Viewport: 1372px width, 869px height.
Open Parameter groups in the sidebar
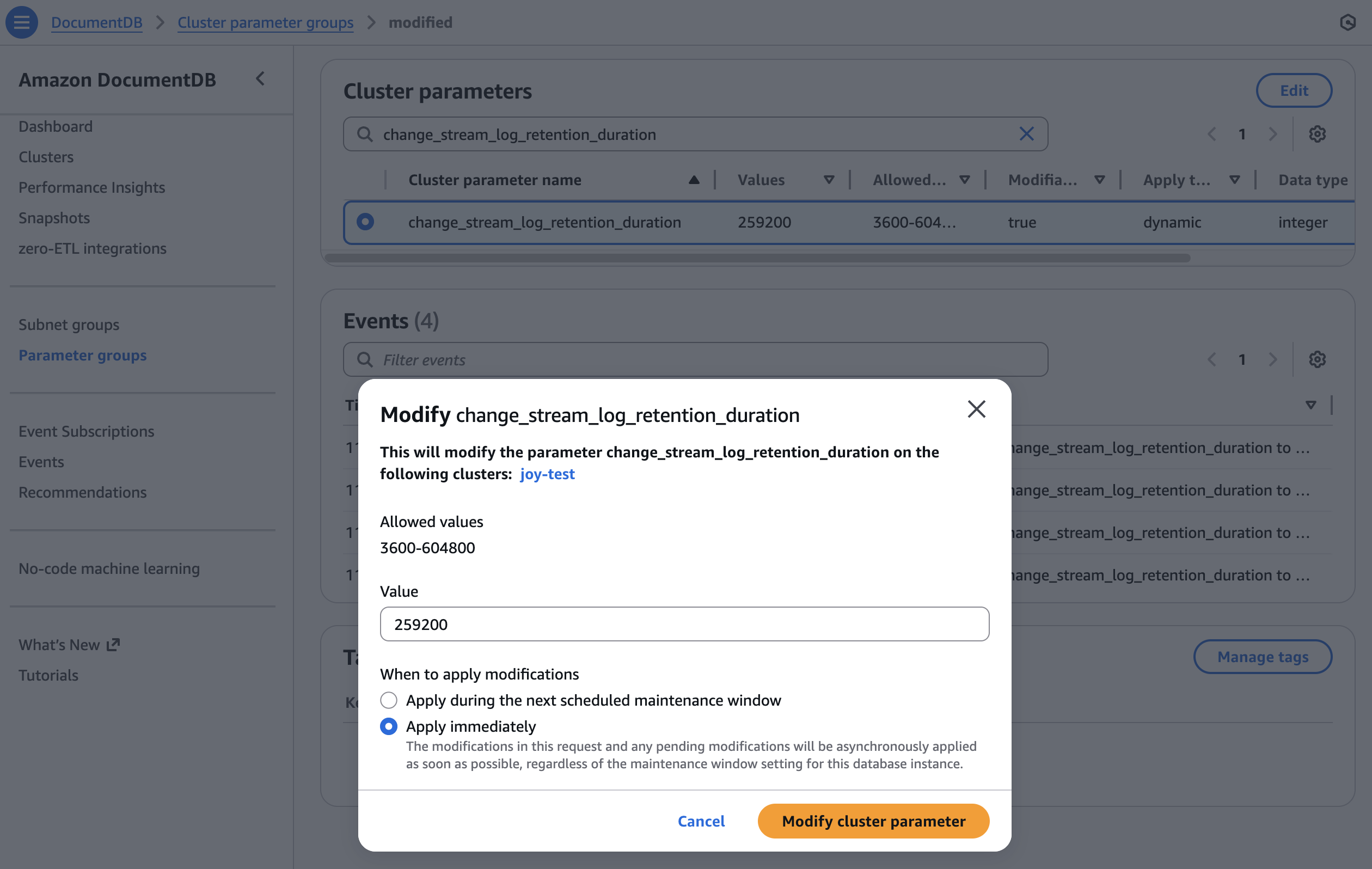[x=83, y=355]
